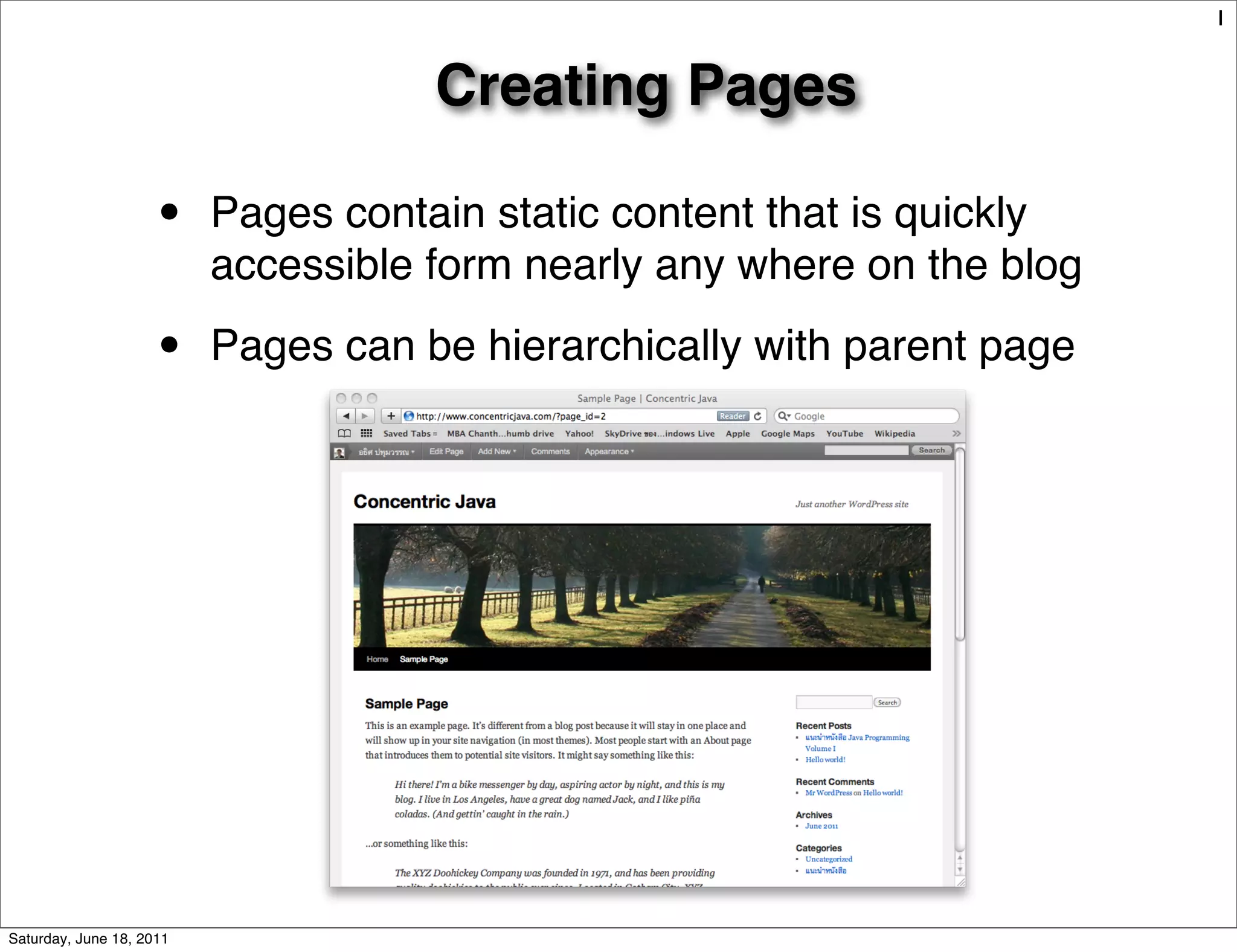Click the June 2011 archive link
Image resolution: width=1237 pixels, height=952 pixels.
tap(821, 826)
